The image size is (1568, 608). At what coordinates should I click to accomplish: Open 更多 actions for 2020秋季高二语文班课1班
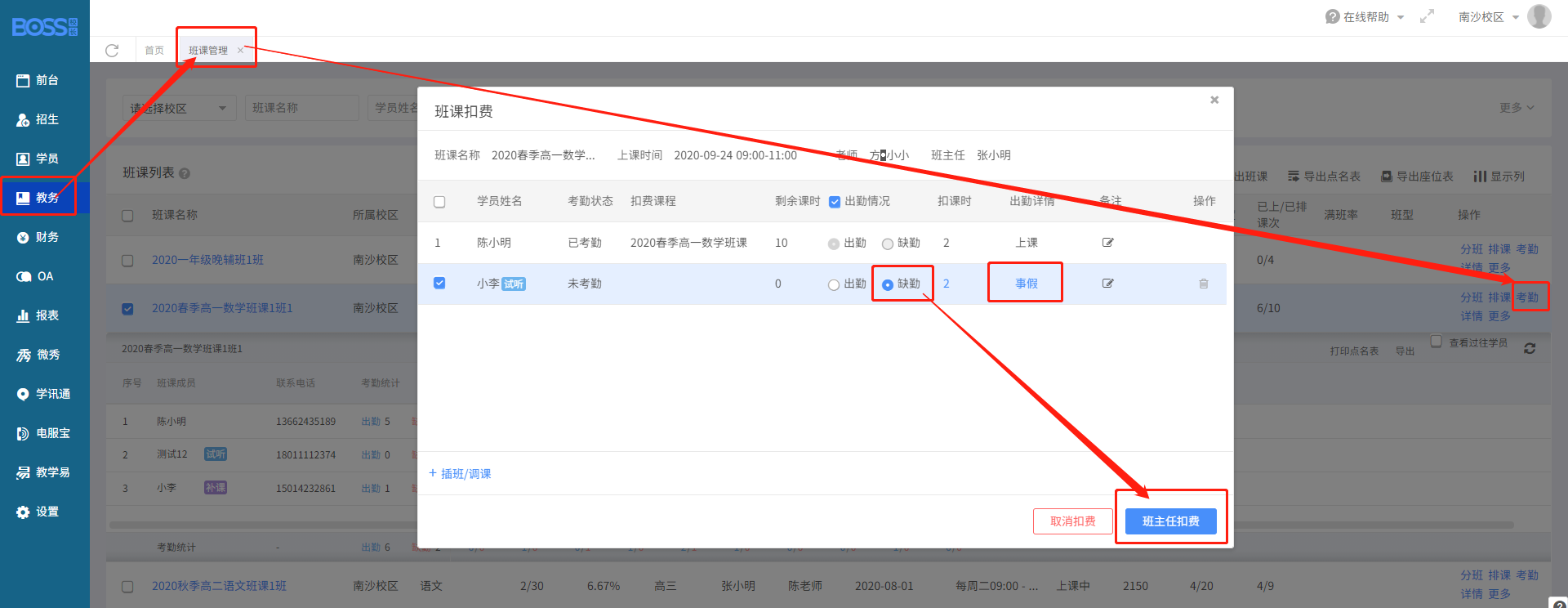point(1499,594)
